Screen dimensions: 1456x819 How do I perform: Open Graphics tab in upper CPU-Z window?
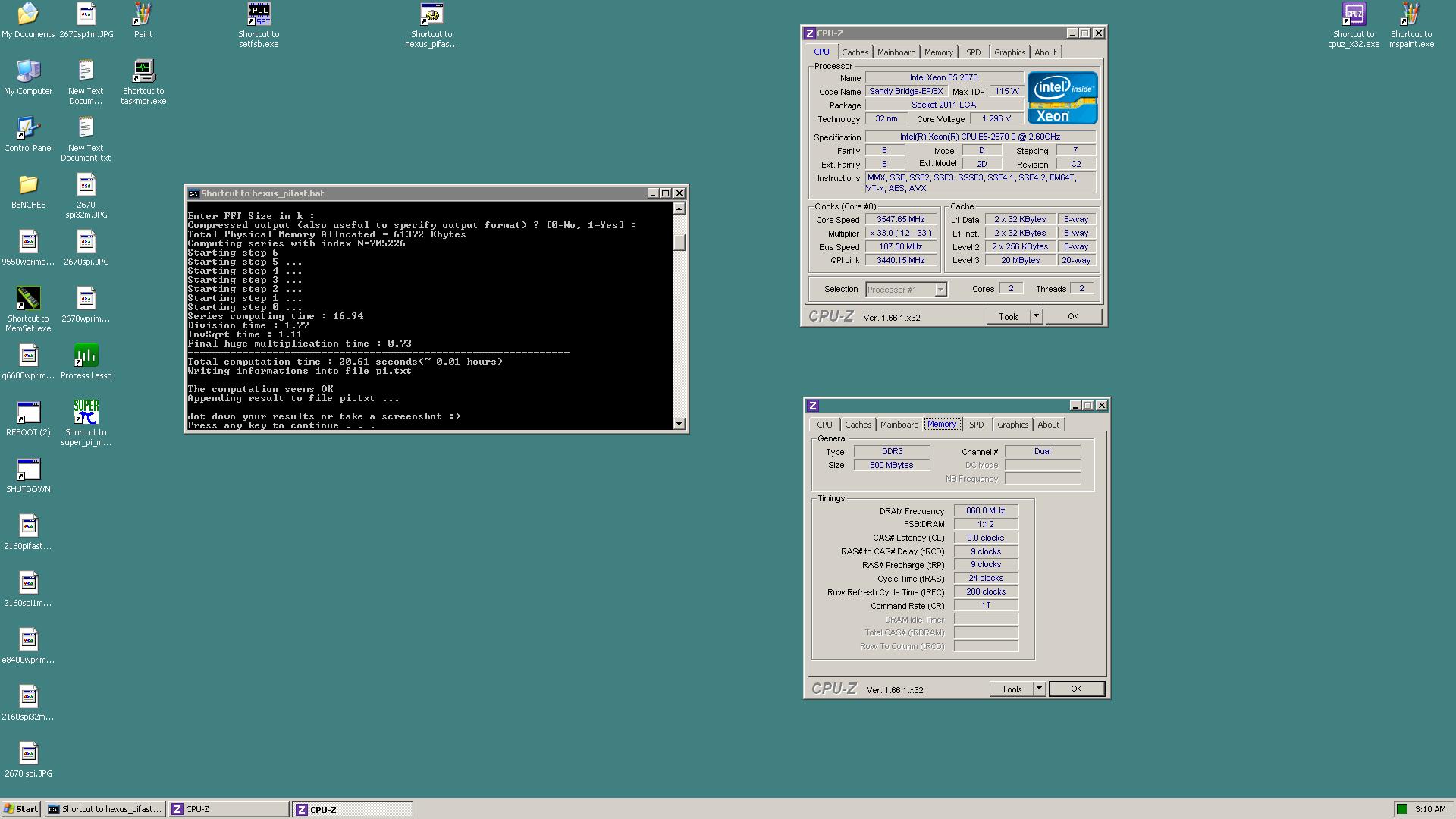1009,52
